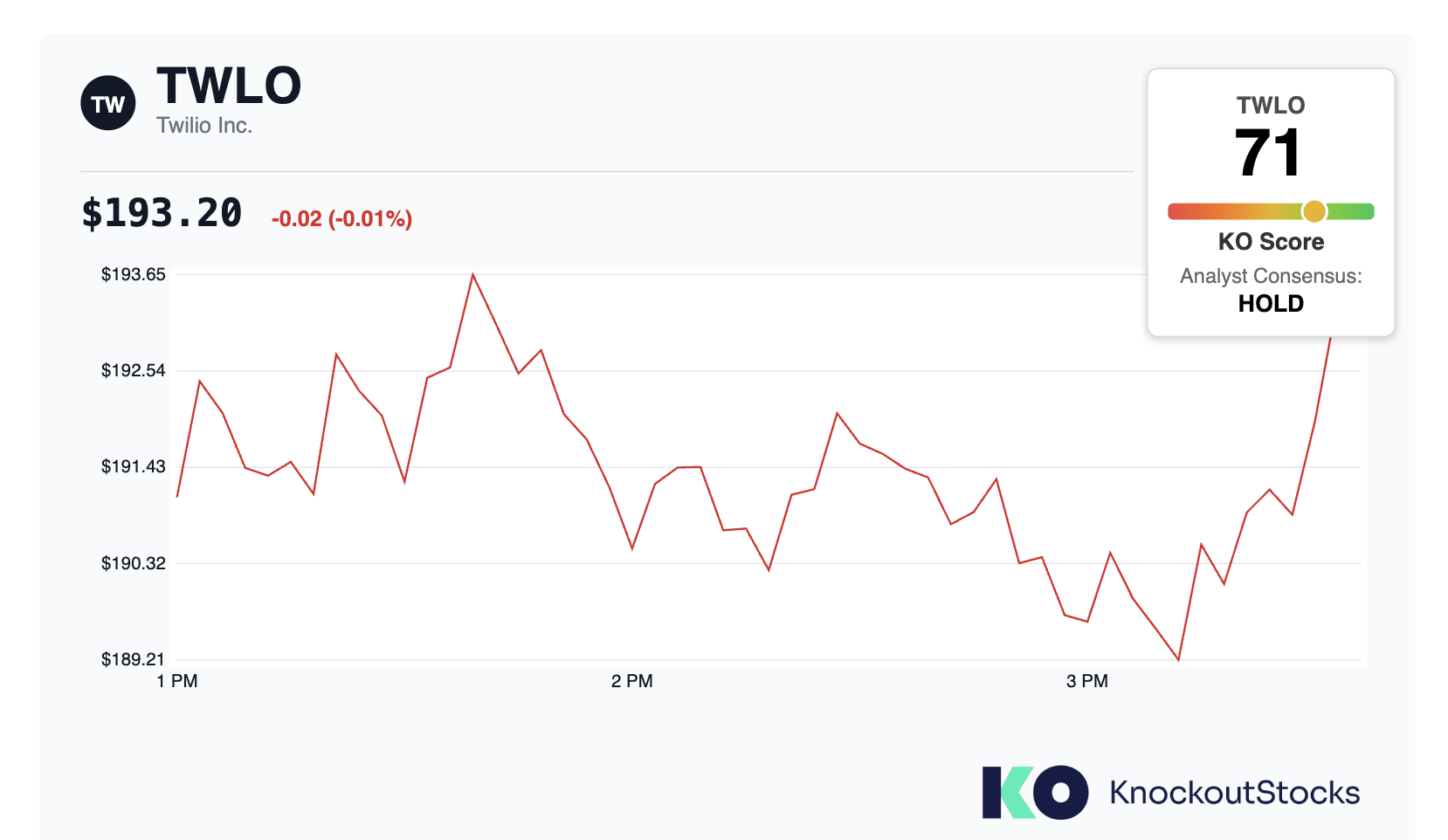Select the KO Score slider marker
Screen dimensions: 1448x840
[1314, 211]
